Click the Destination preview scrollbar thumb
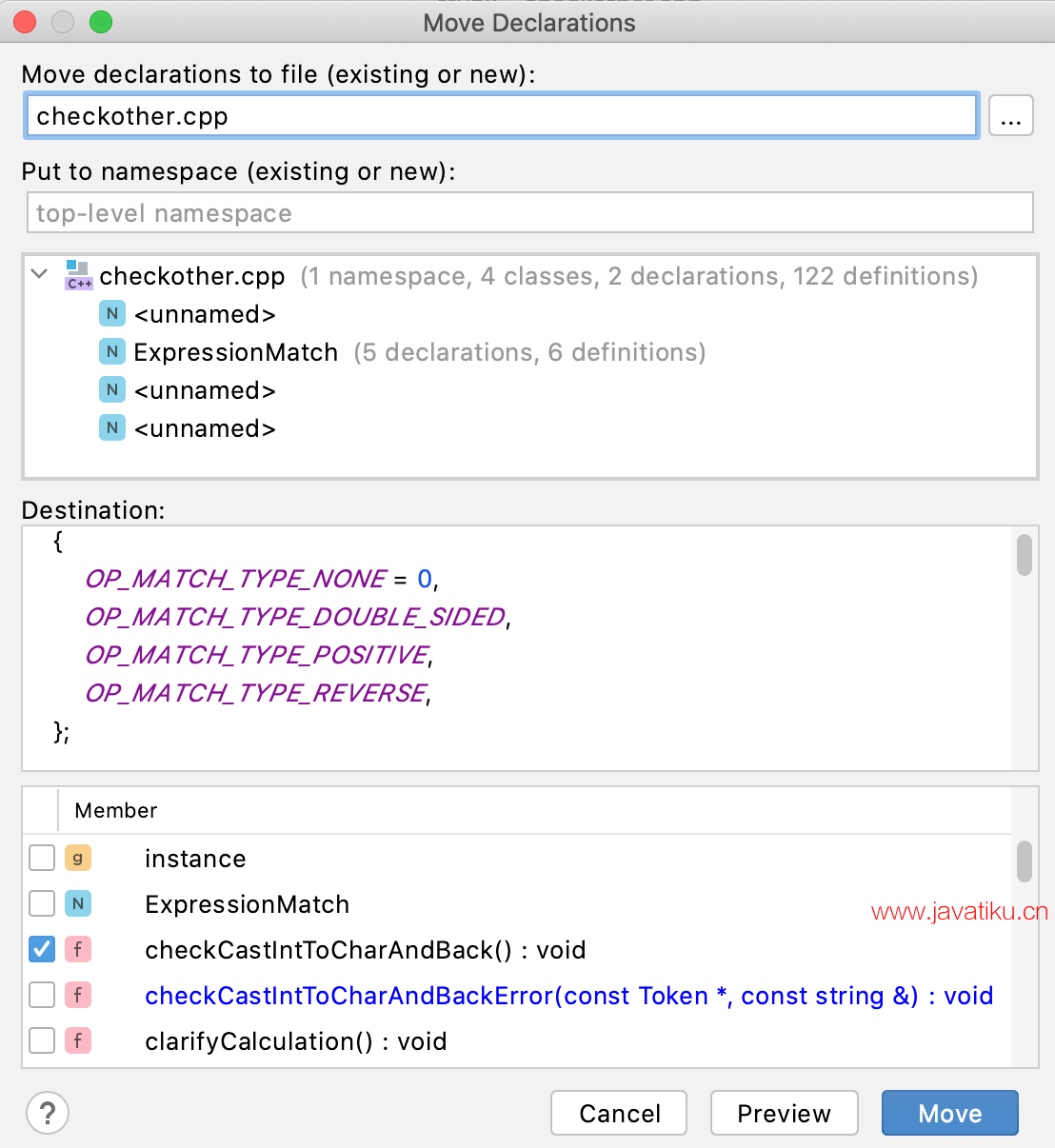 (1025, 555)
